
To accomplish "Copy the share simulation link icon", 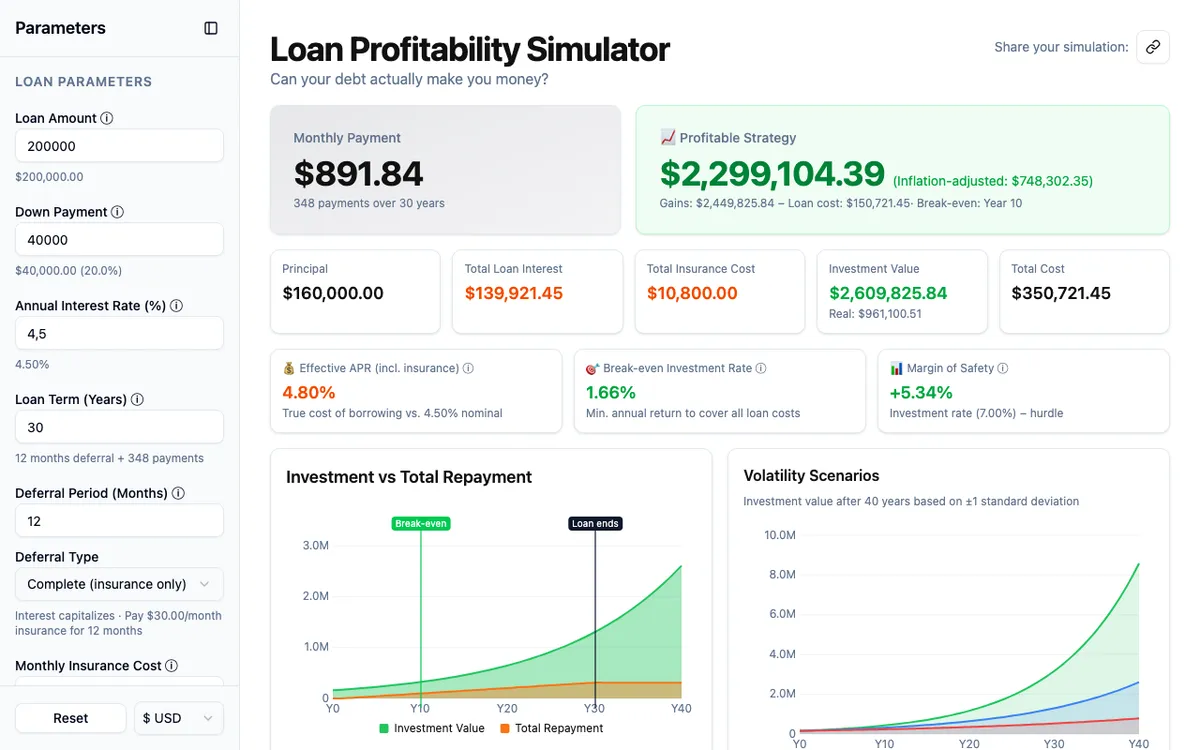I will 1153,47.
